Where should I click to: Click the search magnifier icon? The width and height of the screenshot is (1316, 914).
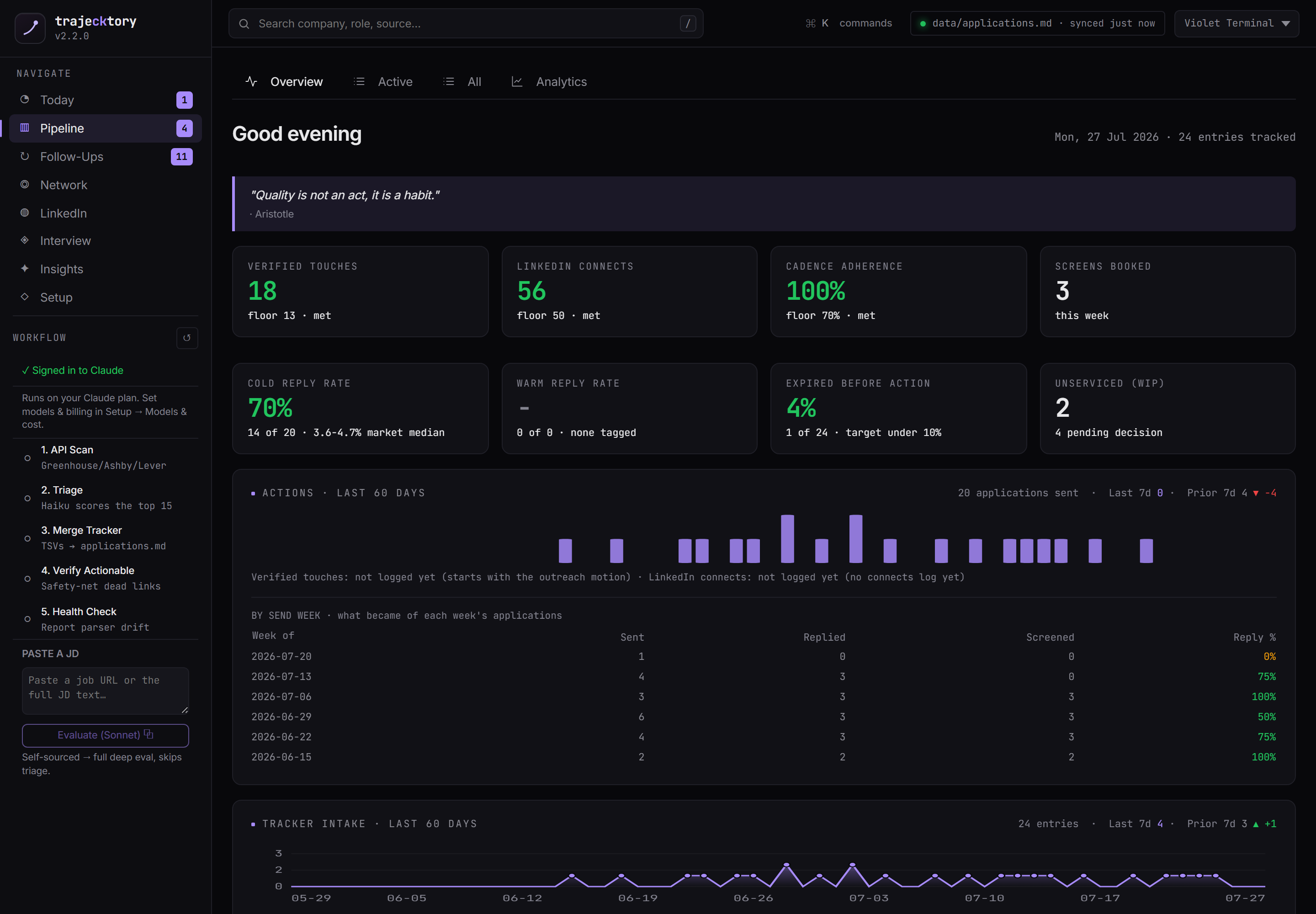click(x=244, y=23)
